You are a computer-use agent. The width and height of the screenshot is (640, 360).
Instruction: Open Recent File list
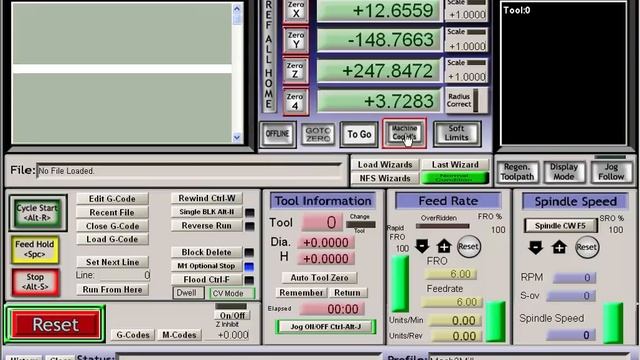112,212
